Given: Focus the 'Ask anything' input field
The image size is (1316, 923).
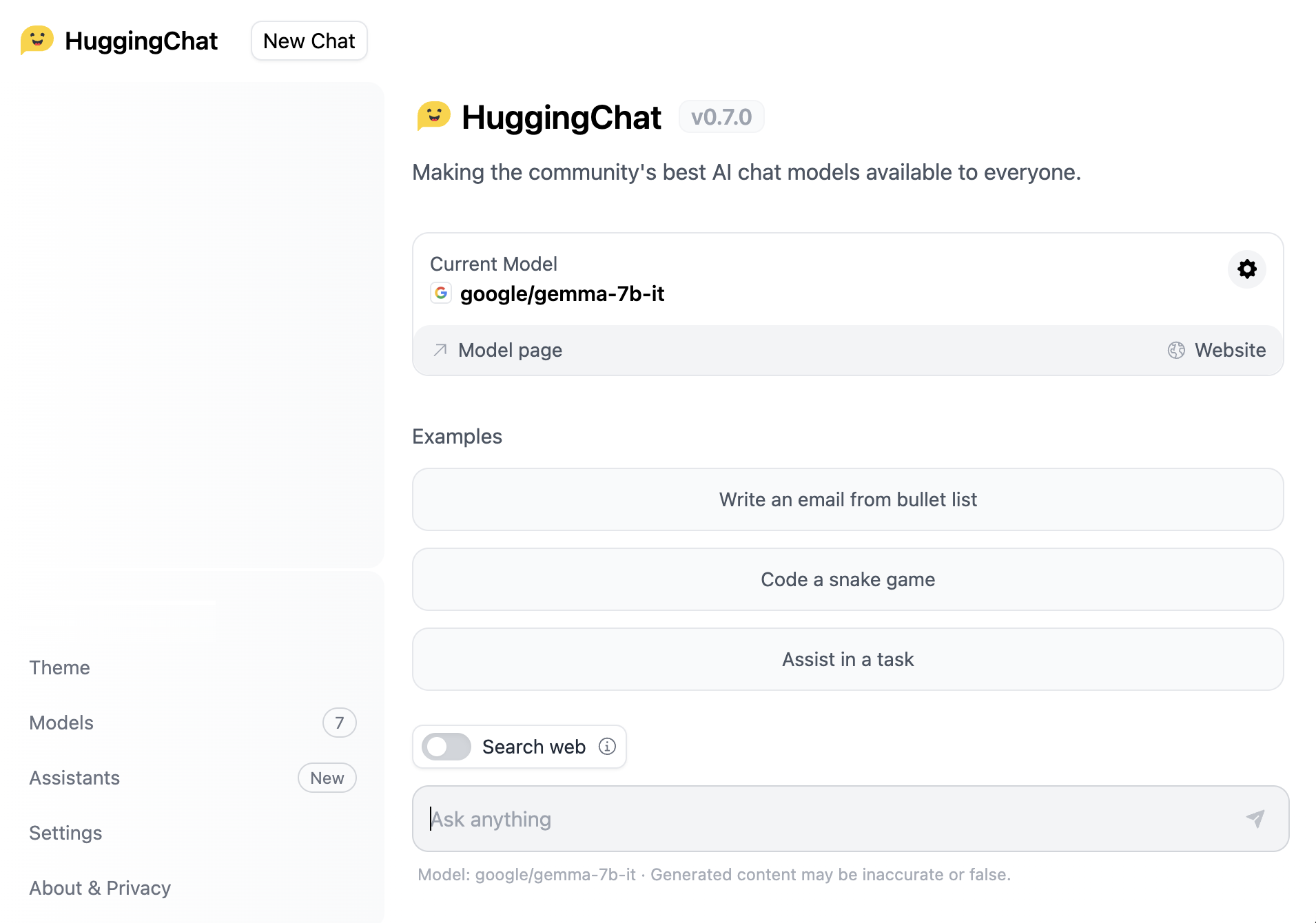Looking at the screenshot, I should (x=827, y=819).
